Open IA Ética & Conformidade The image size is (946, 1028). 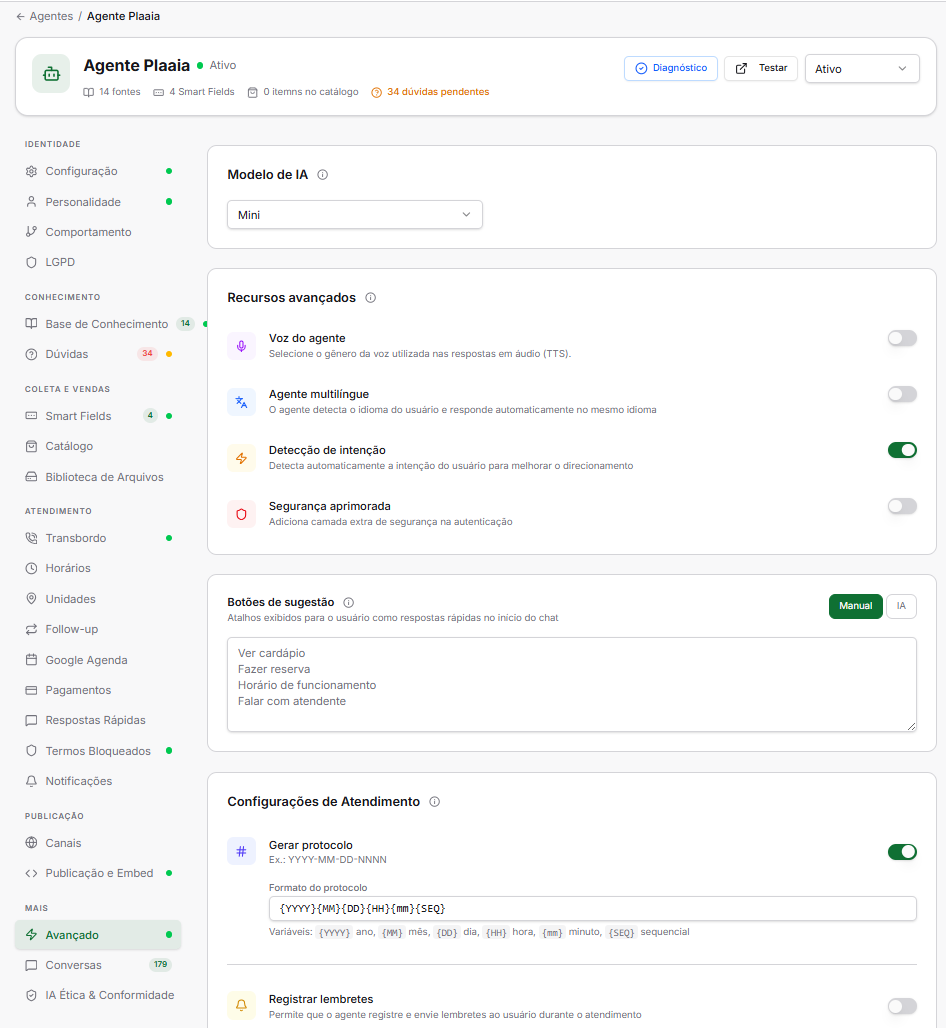[x=98, y=995]
